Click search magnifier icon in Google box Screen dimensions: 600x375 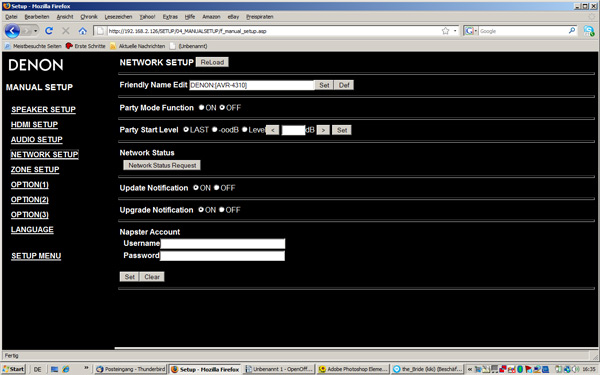pos(572,31)
